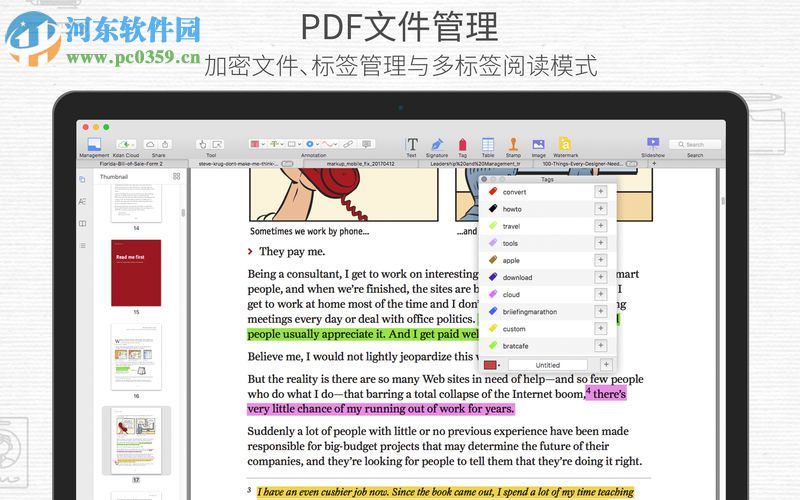Open the Tag tool in toolbar
Screen dimensions: 800x500
click(462, 144)
